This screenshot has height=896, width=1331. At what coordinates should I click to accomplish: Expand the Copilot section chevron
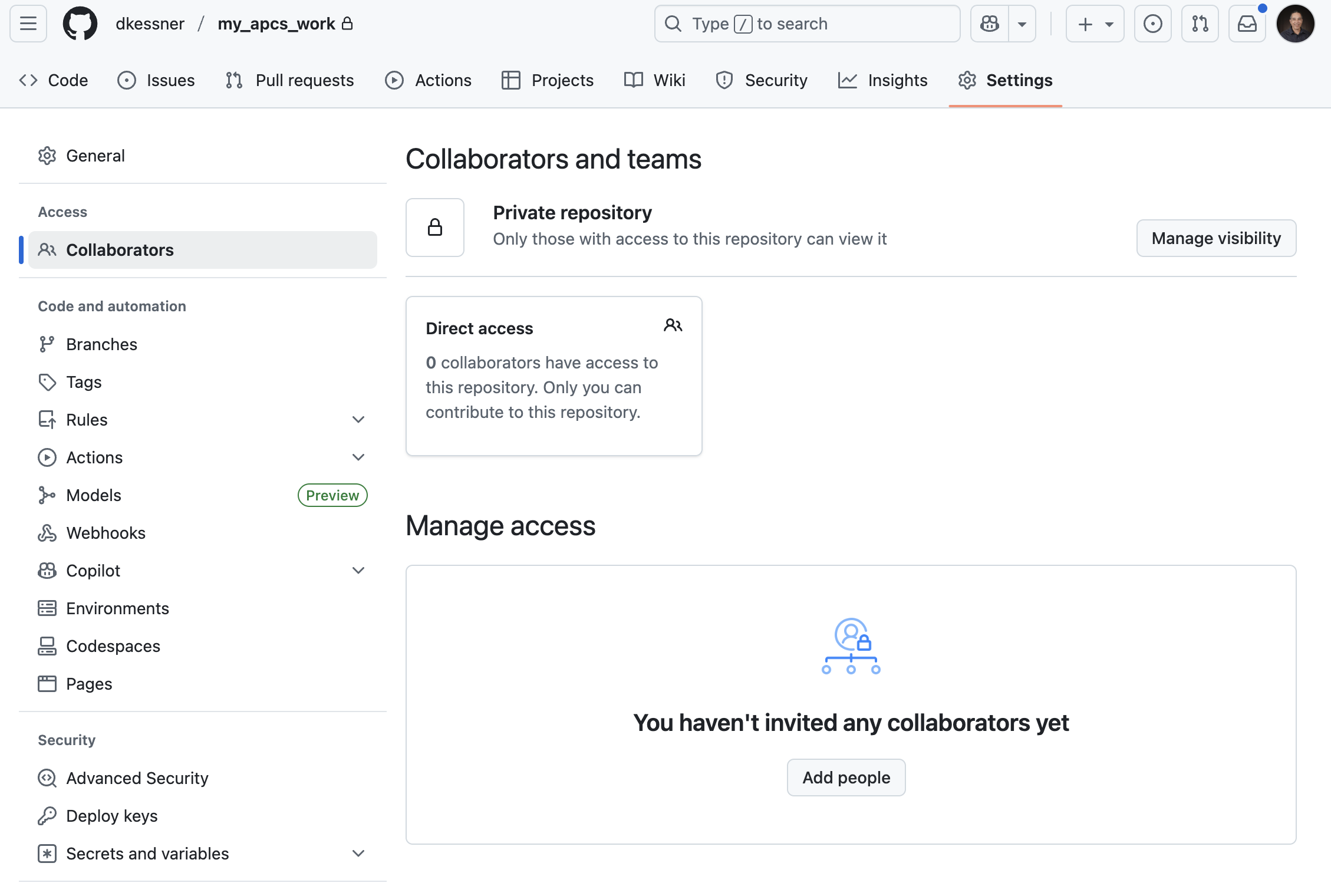358,571
